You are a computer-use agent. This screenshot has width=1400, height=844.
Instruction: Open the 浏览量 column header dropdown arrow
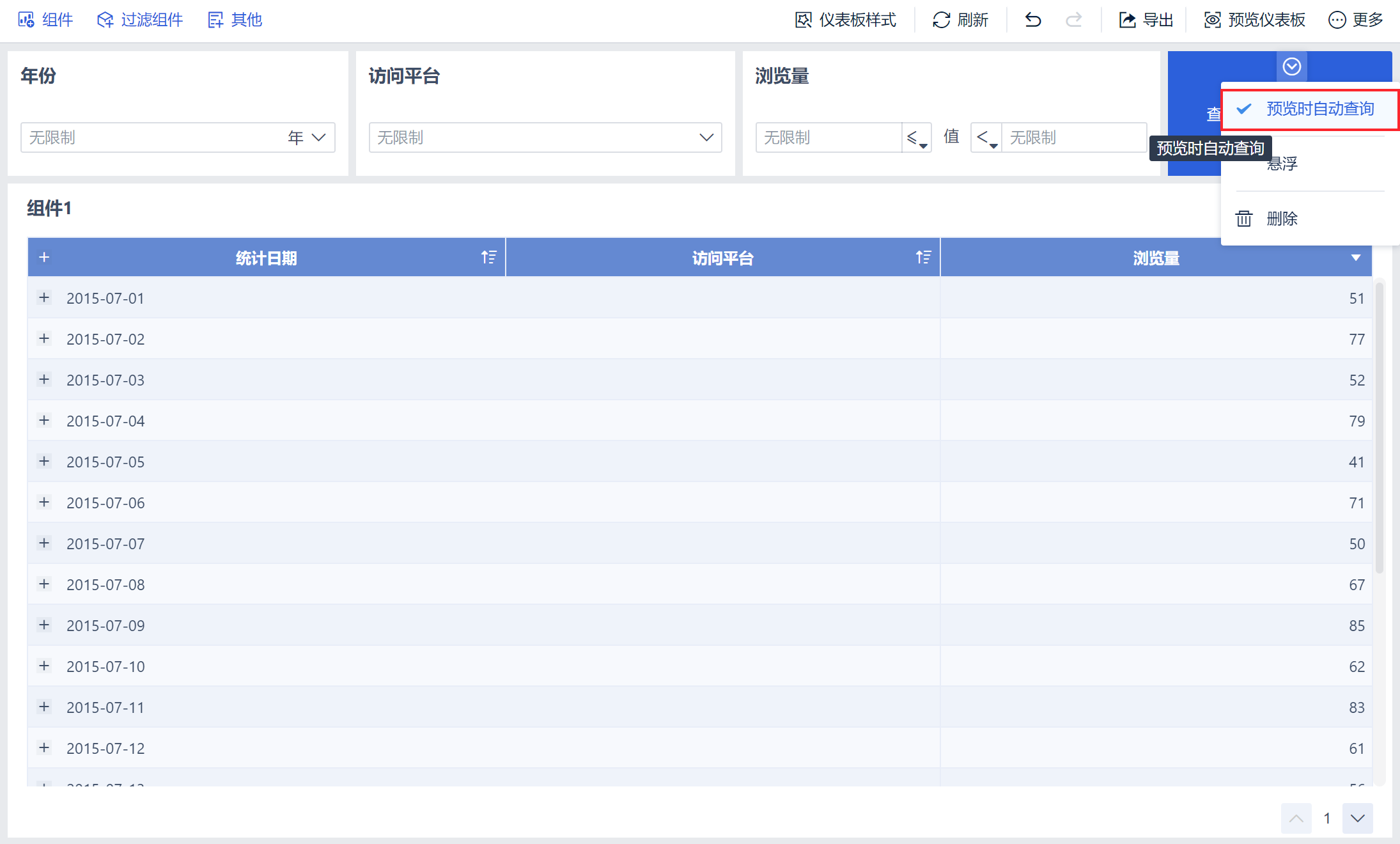point(1355,258)
